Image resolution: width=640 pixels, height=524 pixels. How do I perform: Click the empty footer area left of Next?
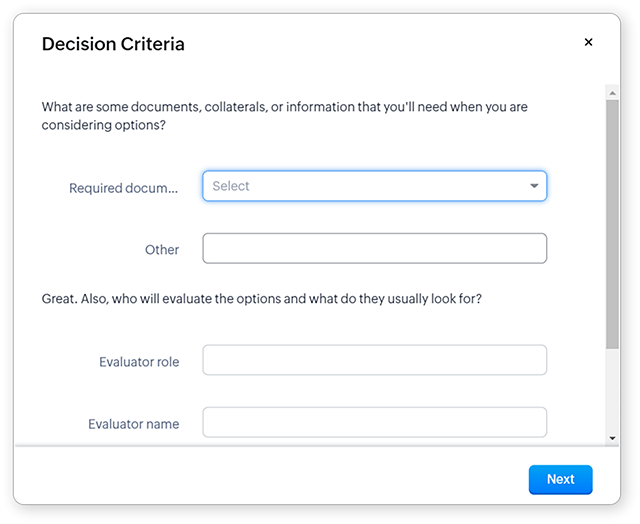(270, 479)
